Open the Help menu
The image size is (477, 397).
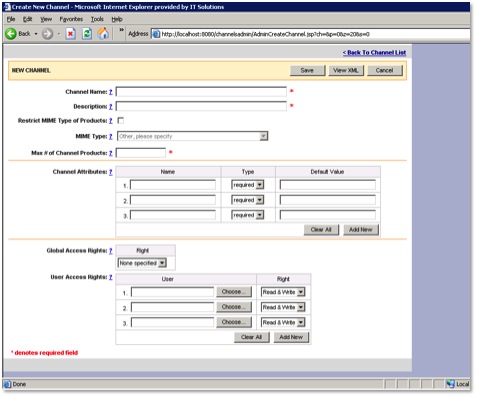(x=117, y=19)
